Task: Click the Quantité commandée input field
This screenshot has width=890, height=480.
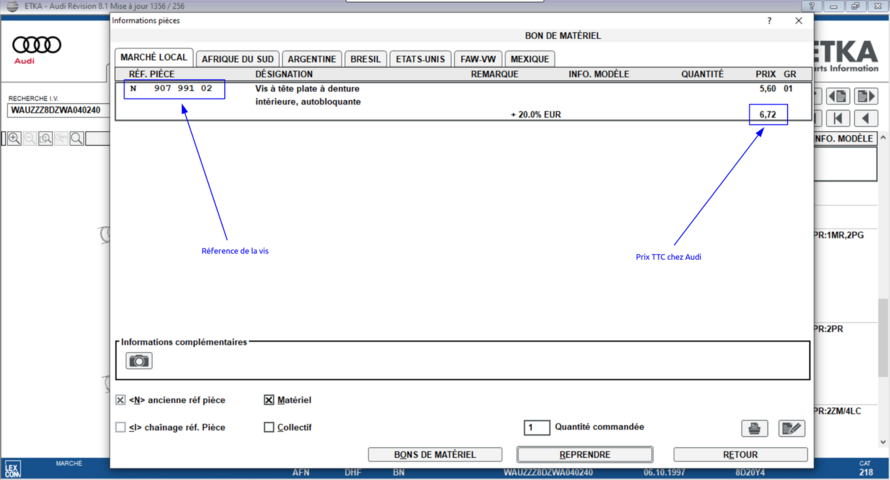Action: [x=536, y=427]
